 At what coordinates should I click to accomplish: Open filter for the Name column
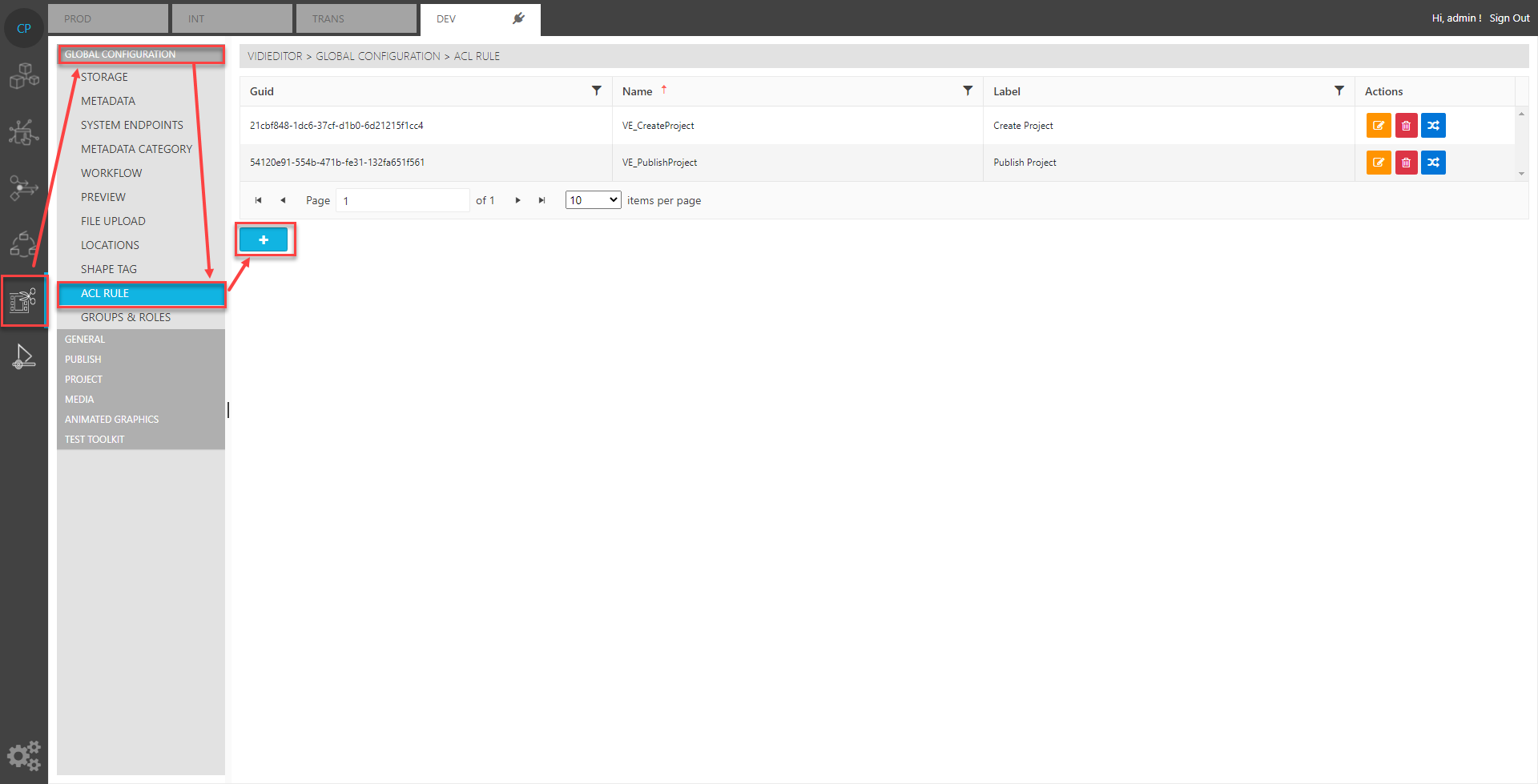[x=968, y=91]
